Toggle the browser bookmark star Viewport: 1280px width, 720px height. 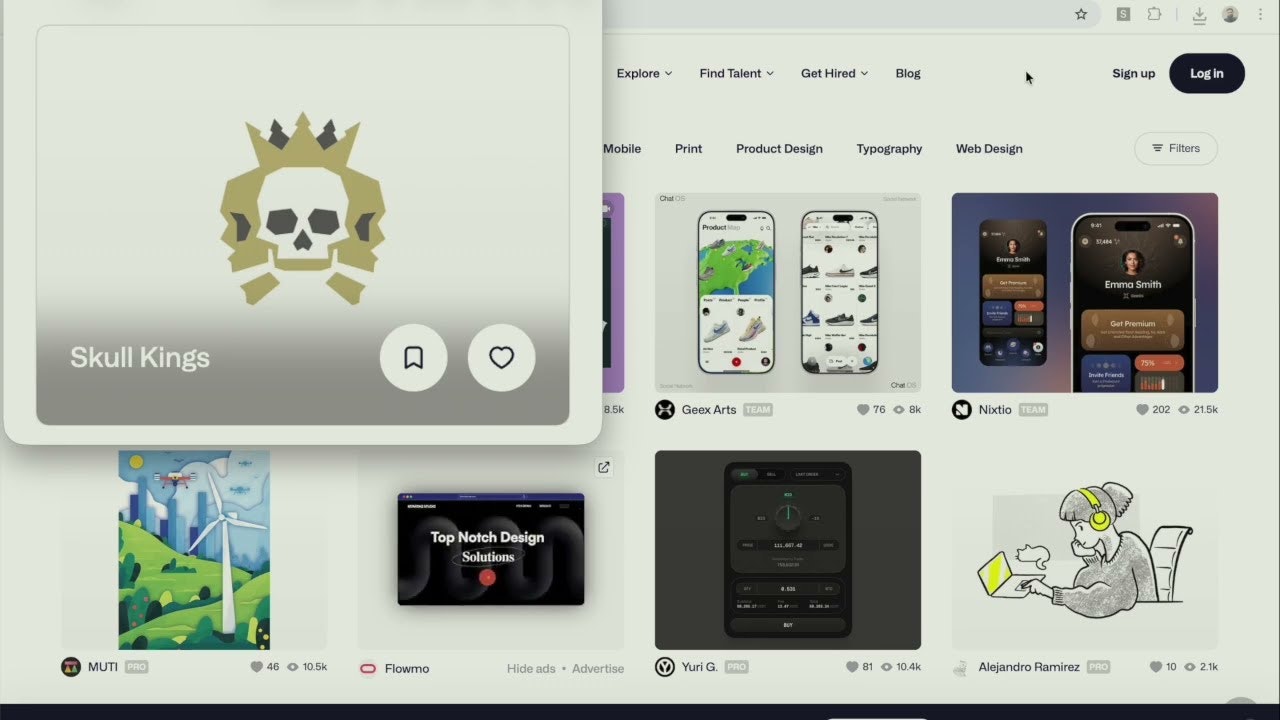pos(1081,14)
